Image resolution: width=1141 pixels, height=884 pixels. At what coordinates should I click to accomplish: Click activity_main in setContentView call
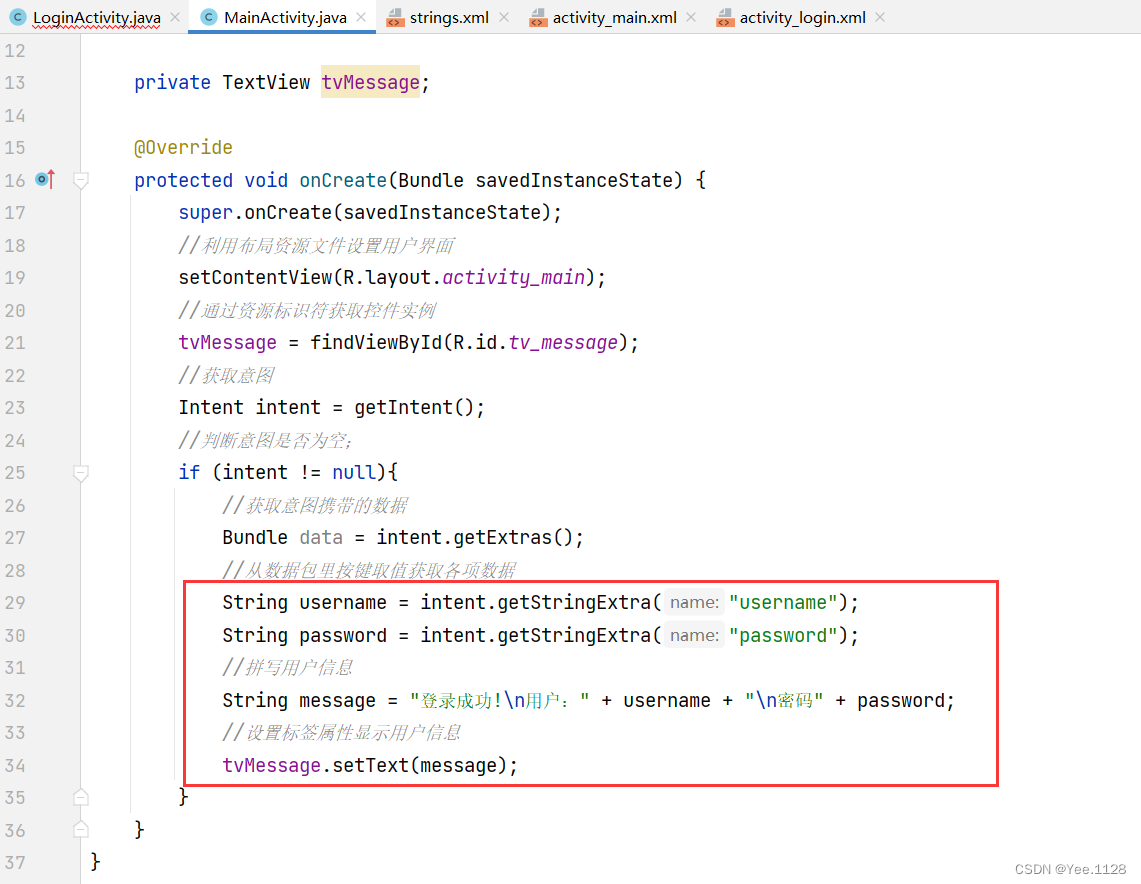(514, 277)
